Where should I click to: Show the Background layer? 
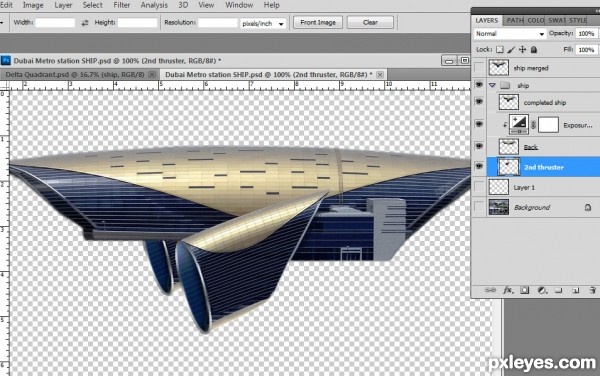479,207
